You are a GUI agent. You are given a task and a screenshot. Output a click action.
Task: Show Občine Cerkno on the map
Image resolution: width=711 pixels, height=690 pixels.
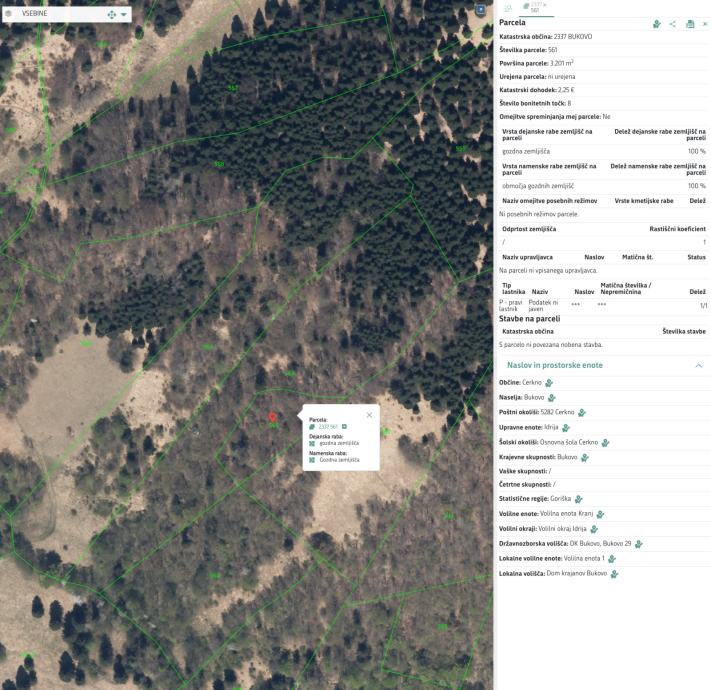[x=549, y=382]
